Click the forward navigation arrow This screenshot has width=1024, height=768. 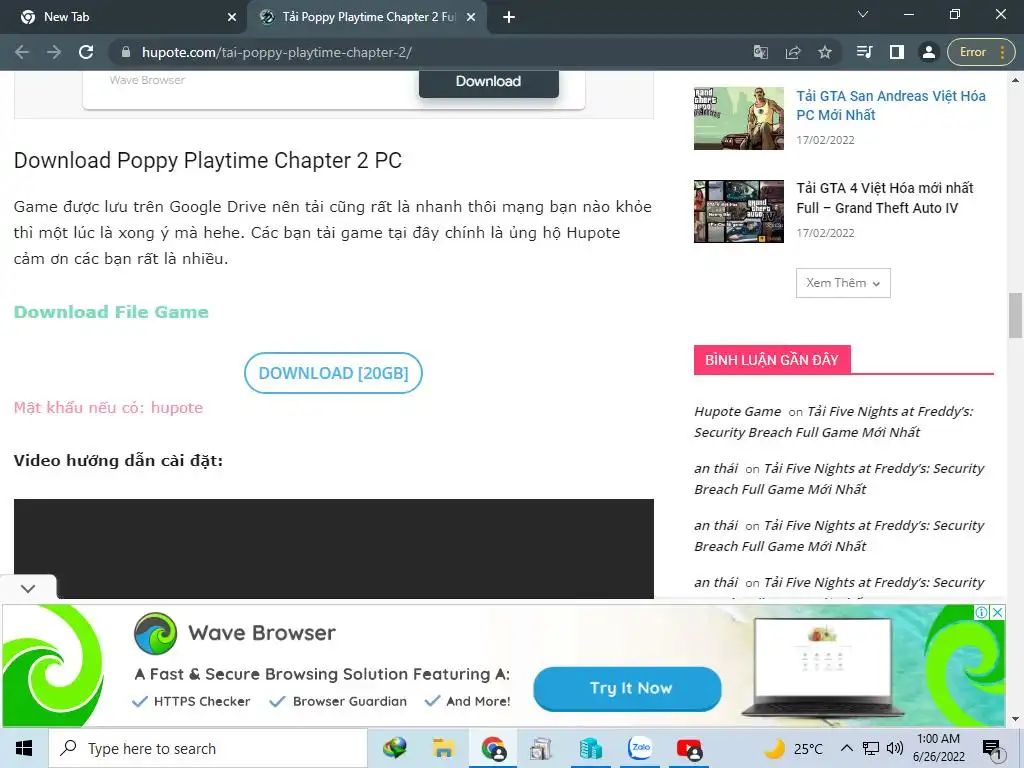coord(54,52)
